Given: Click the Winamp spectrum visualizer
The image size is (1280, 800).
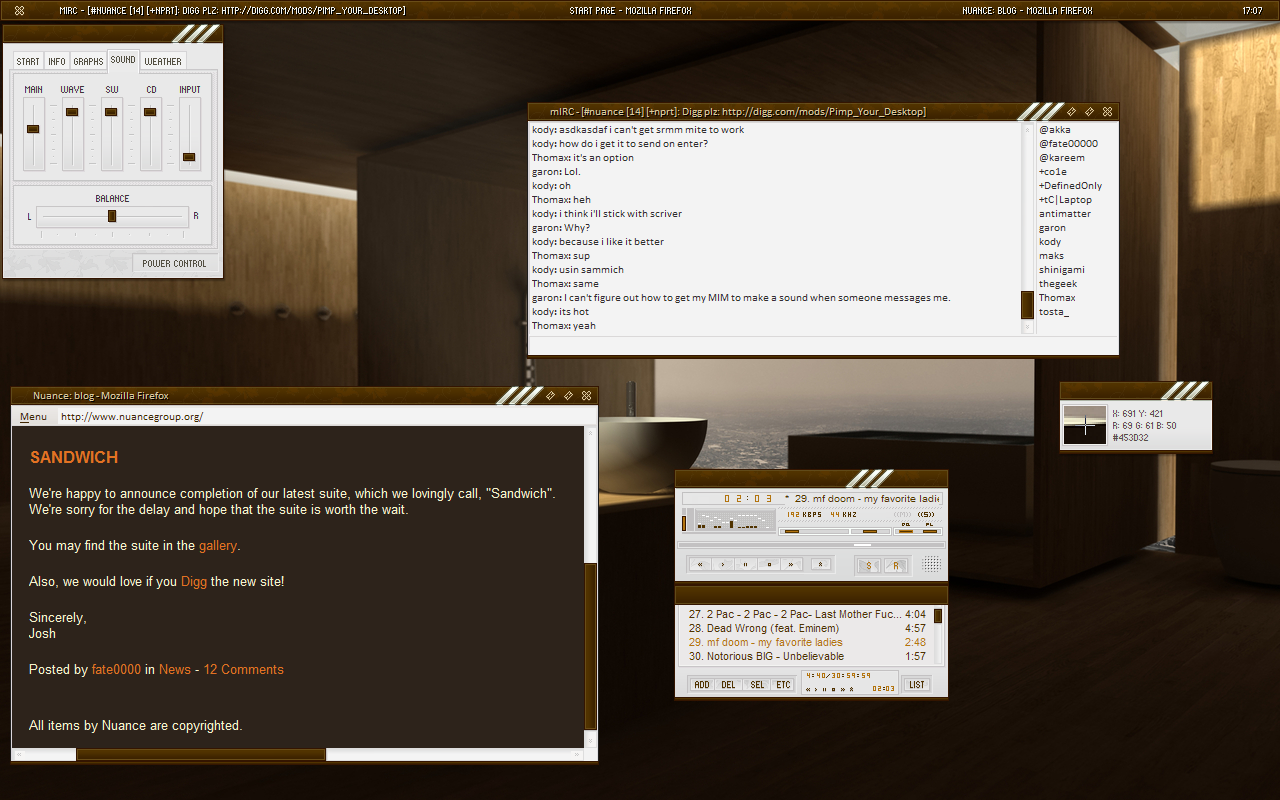Looking at the screenshot, I should tap(735, 520).
